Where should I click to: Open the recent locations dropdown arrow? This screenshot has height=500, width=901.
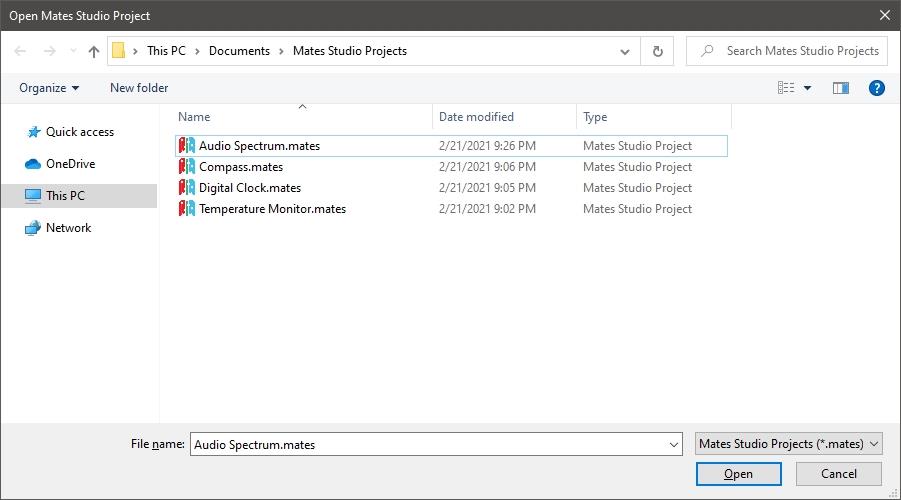point(73,51)
